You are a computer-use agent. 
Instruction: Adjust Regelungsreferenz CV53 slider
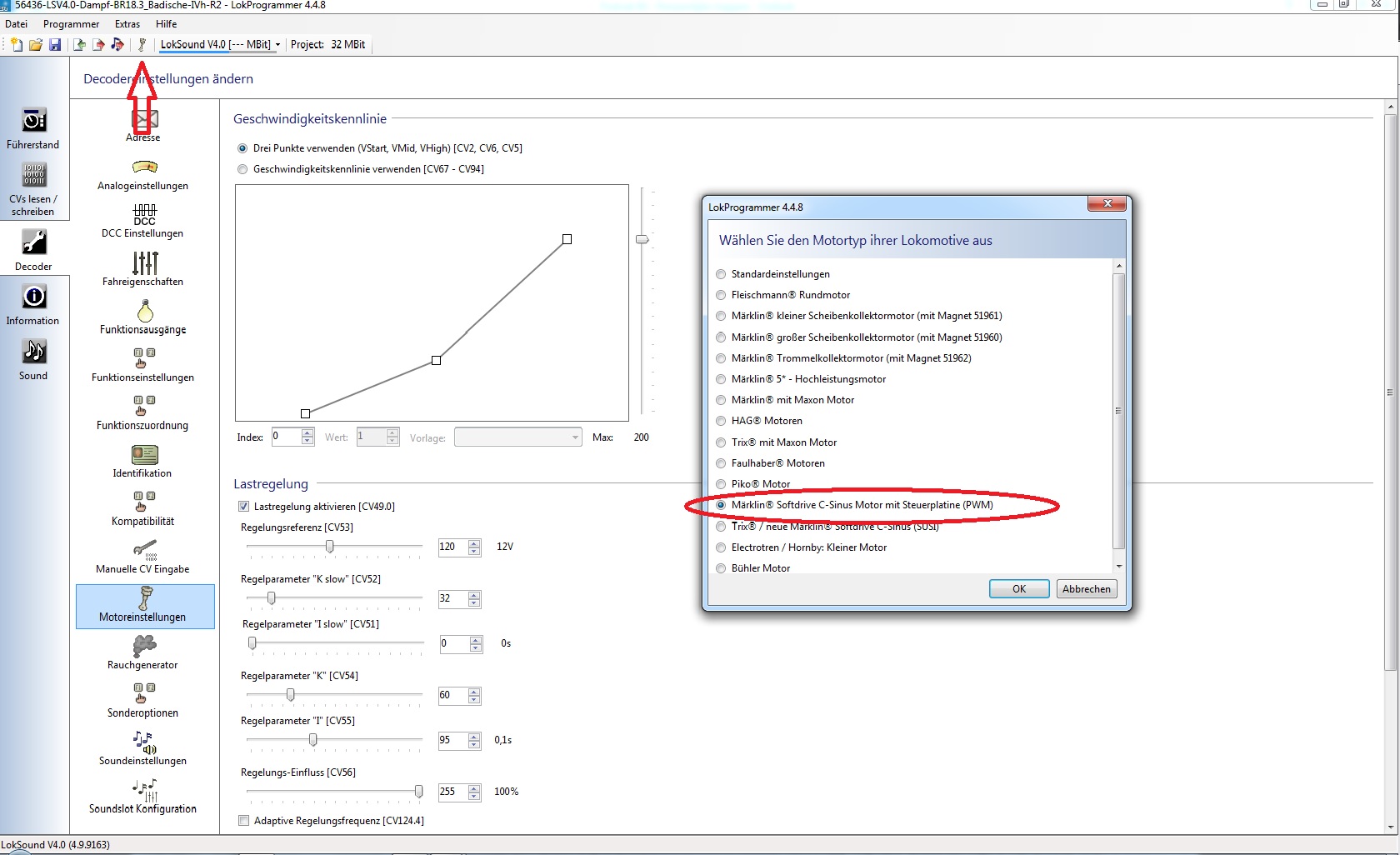[330, 547]
